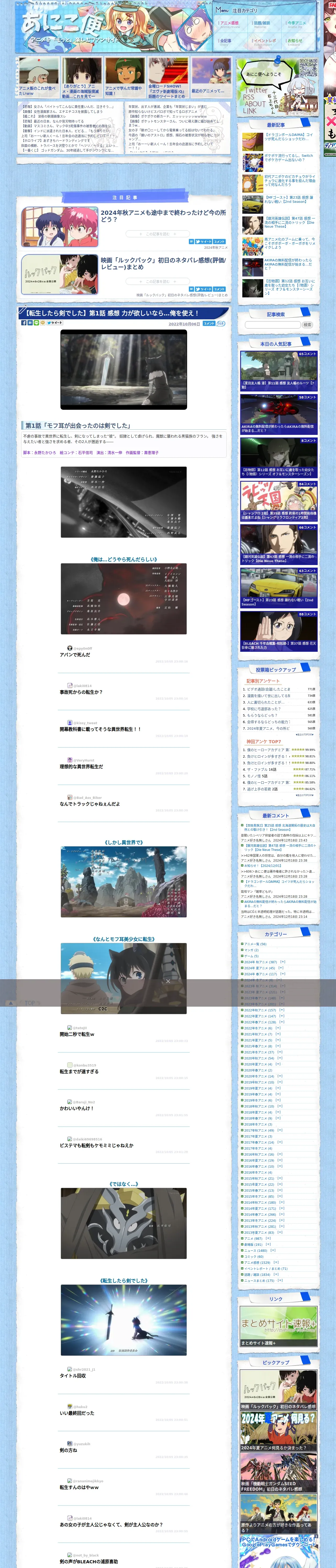View first episode screenshot of sword in forest
Viewport: 336px width, 1568px height.
tap(124, 370)
